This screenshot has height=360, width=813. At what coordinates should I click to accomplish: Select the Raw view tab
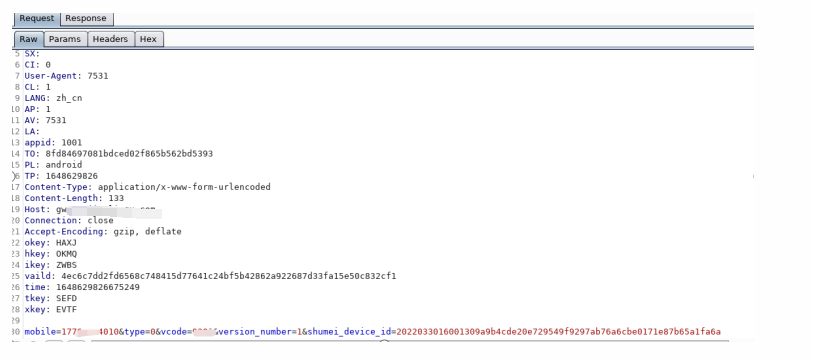[29, 39]
